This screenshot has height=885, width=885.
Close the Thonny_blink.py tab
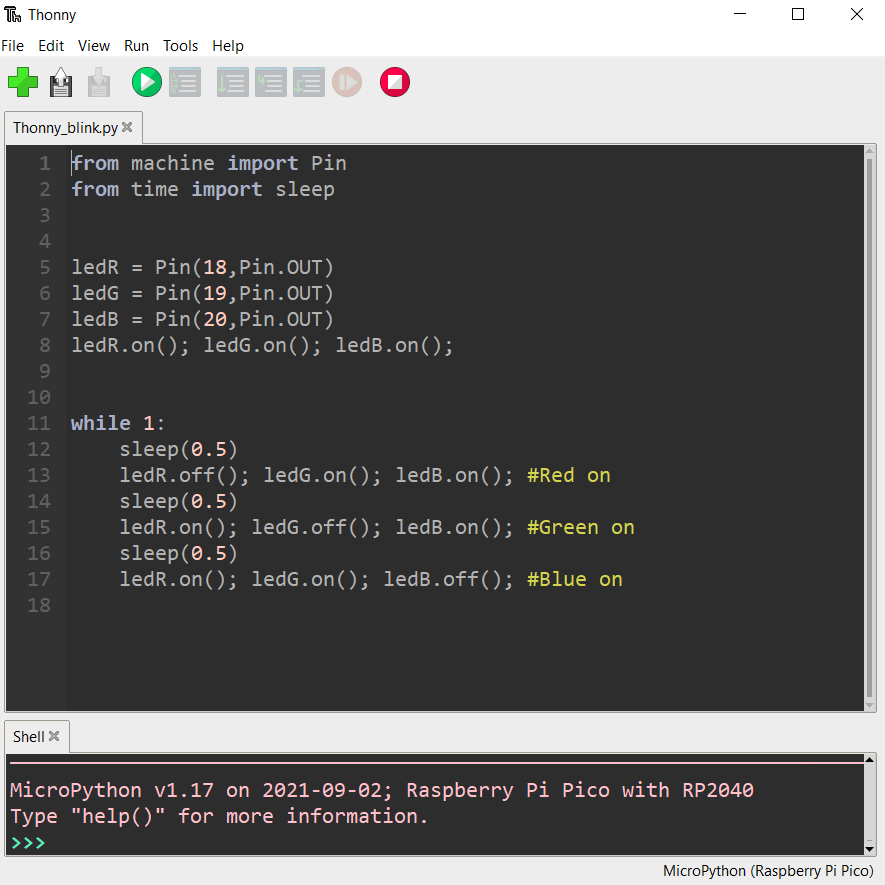point(127,128)
